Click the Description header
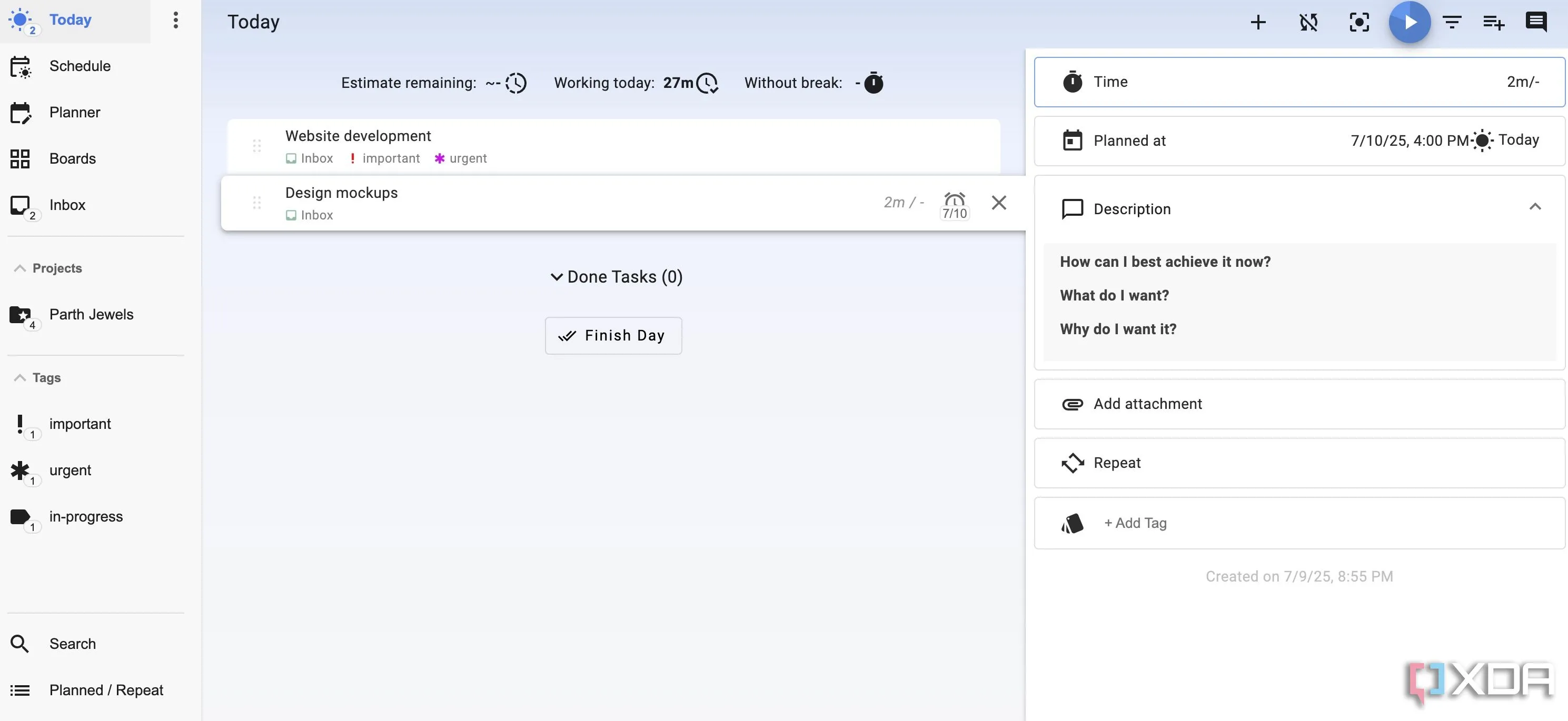This screenshot has width=1568, height=721. pos(1299,209)
